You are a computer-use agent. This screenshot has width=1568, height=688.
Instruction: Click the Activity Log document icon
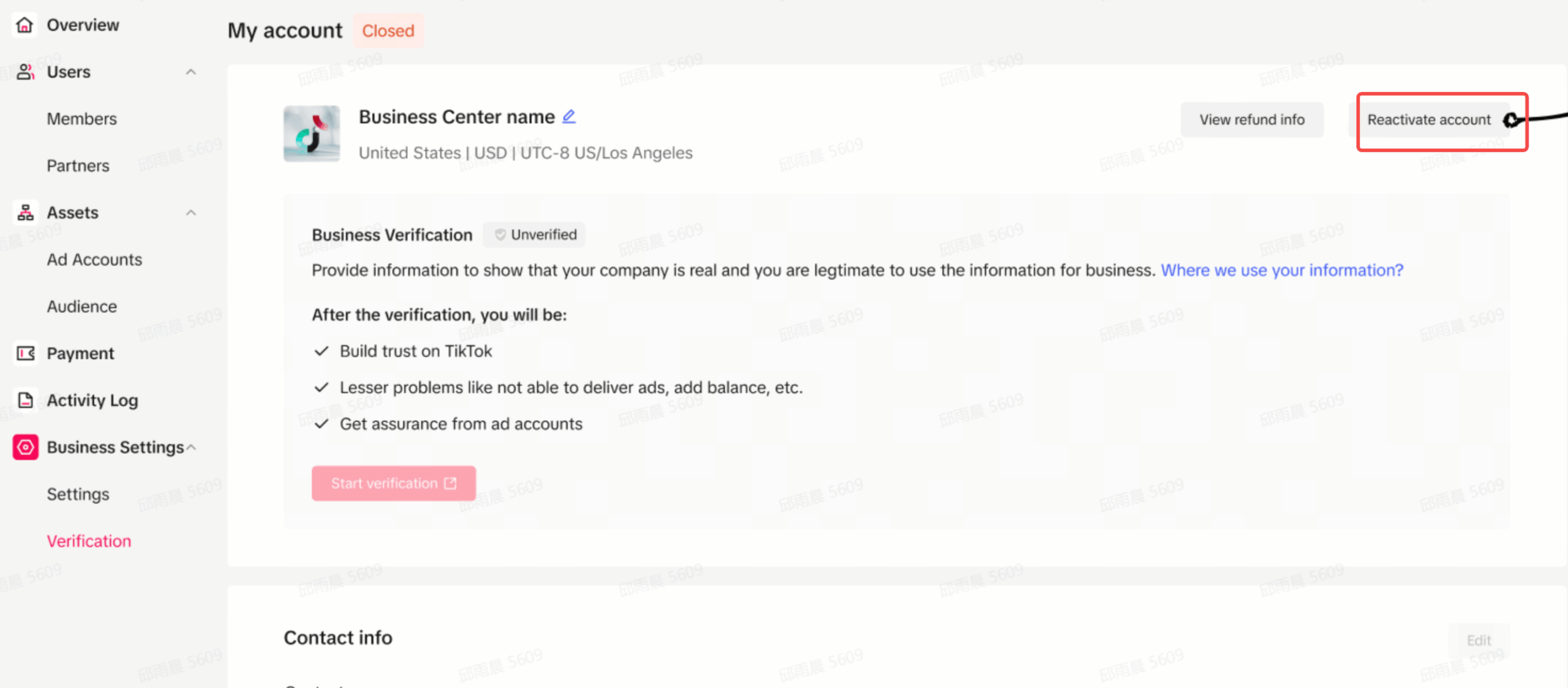[25, 400]
